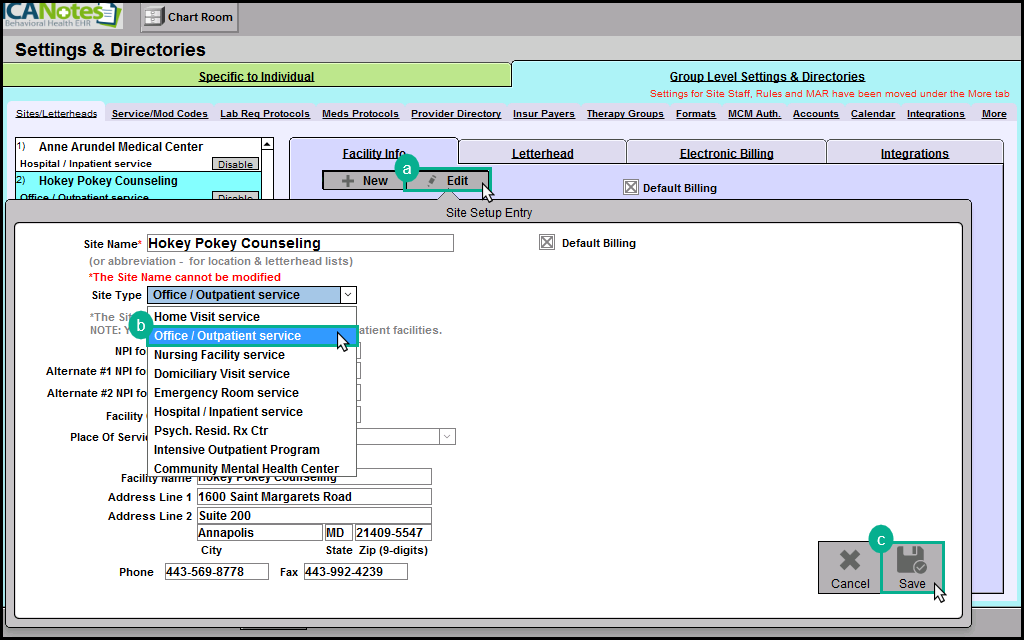
Task: Open the Electronic Billing tab
Action: click(726, 154)
